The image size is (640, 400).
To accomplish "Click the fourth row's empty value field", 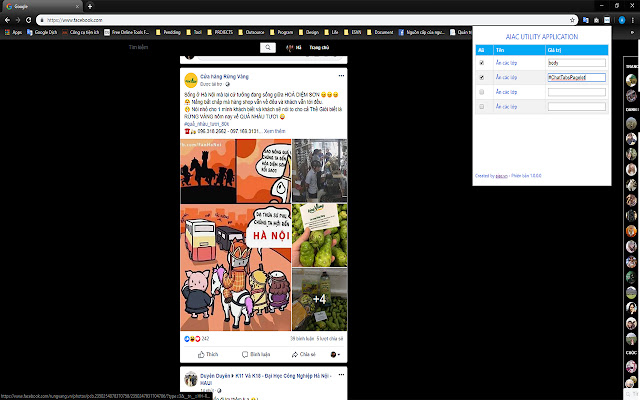I will coord(576,106).
